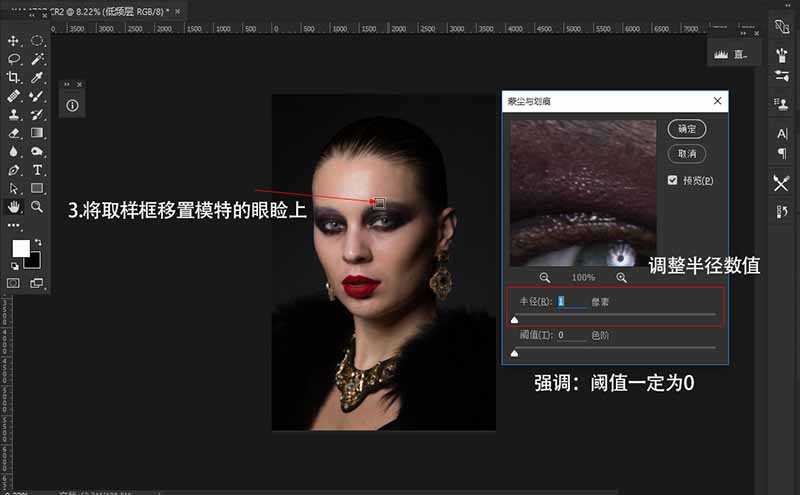
Task: Activate the Hand tool
Action: [14, 206]
